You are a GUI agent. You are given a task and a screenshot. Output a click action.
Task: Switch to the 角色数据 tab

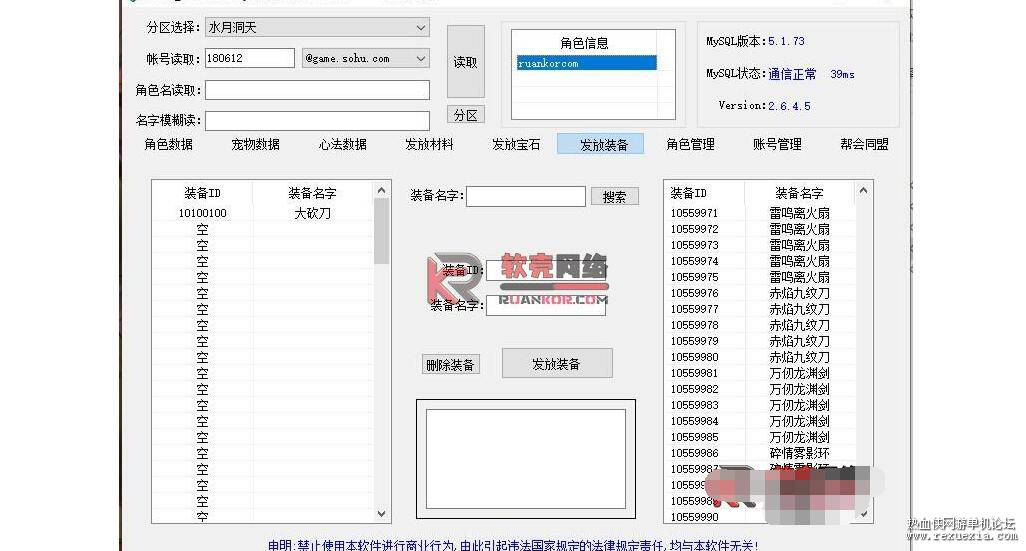tap(169, 144)
